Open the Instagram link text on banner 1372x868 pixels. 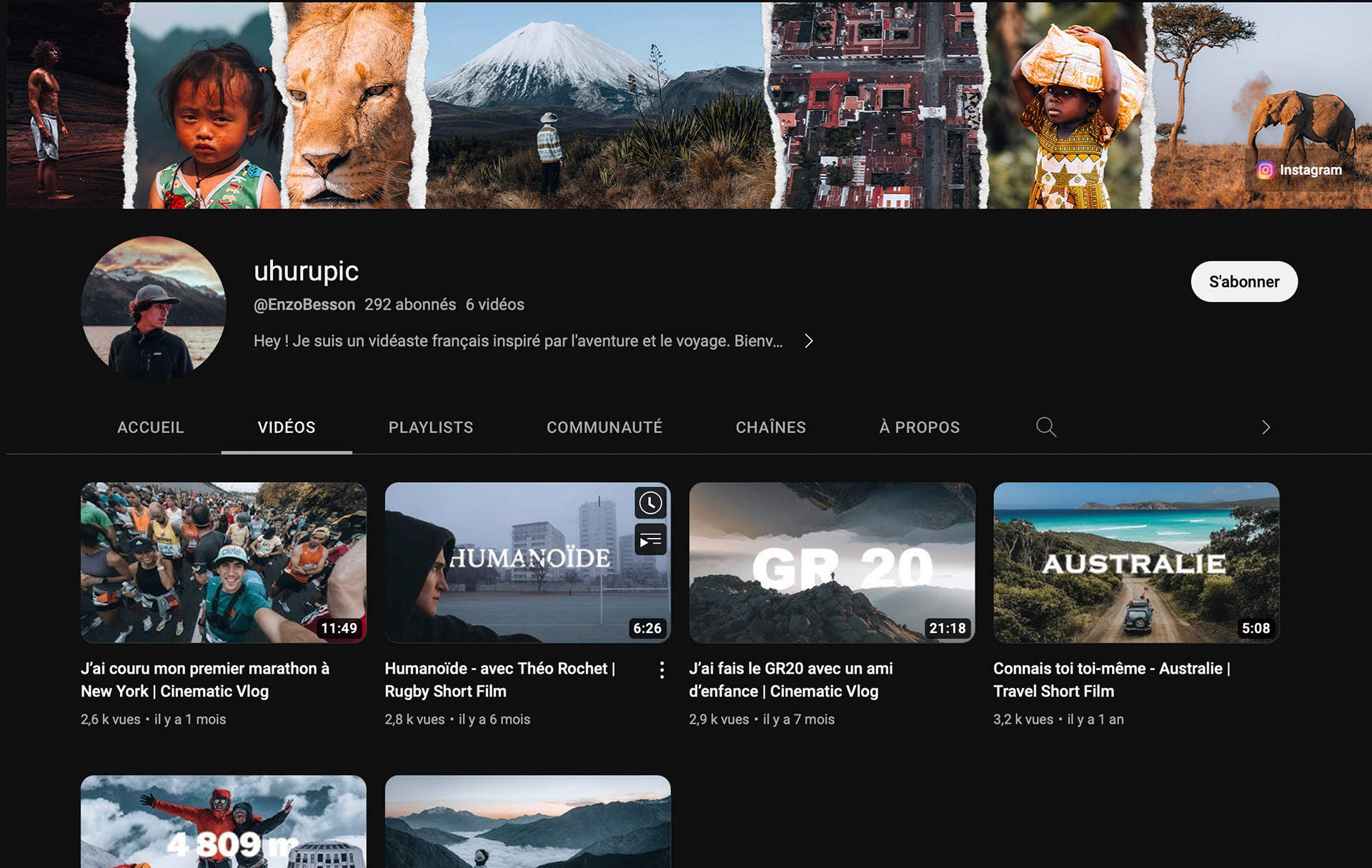(1311, 170)
